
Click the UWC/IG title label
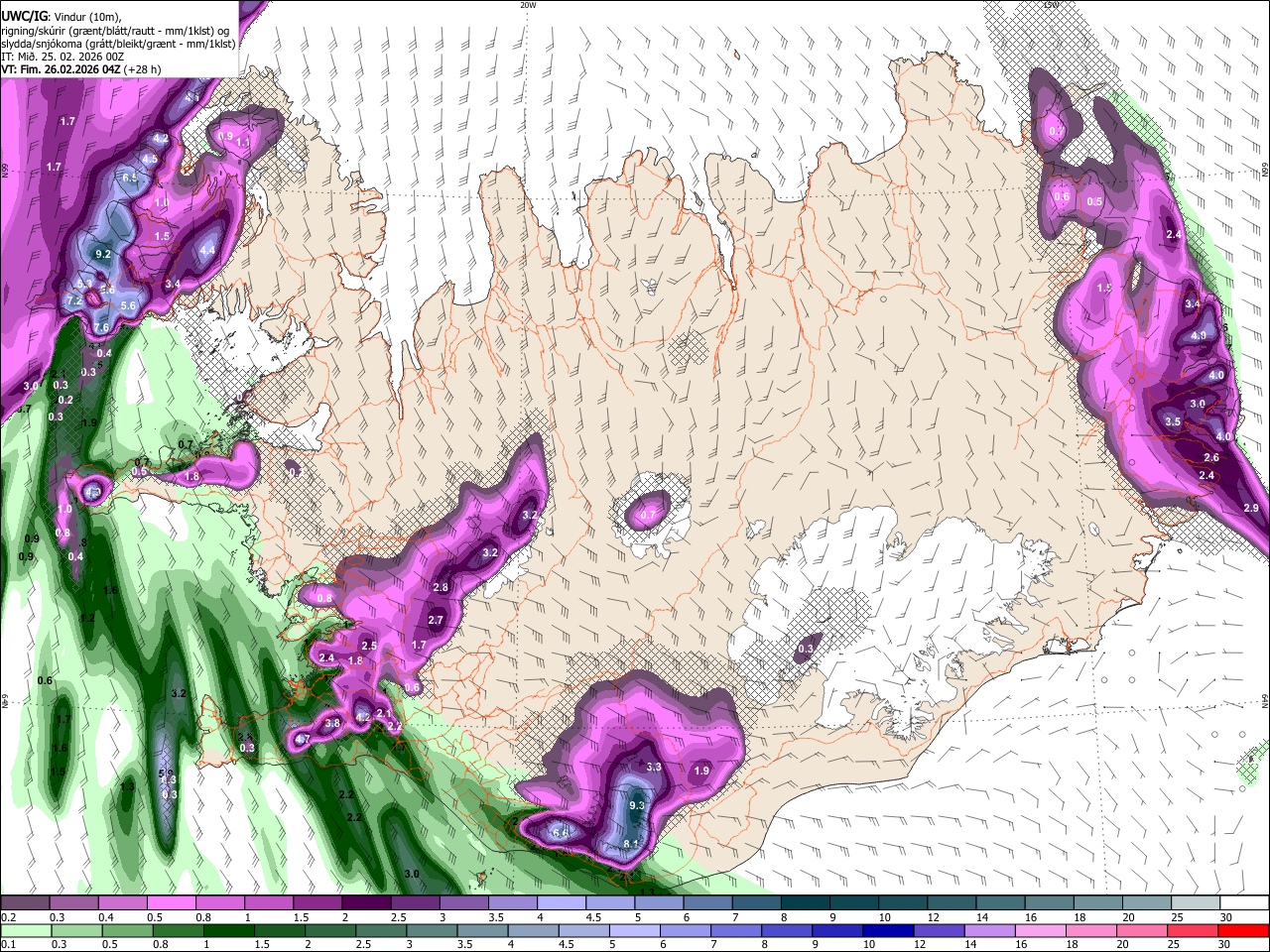point(23,16)
